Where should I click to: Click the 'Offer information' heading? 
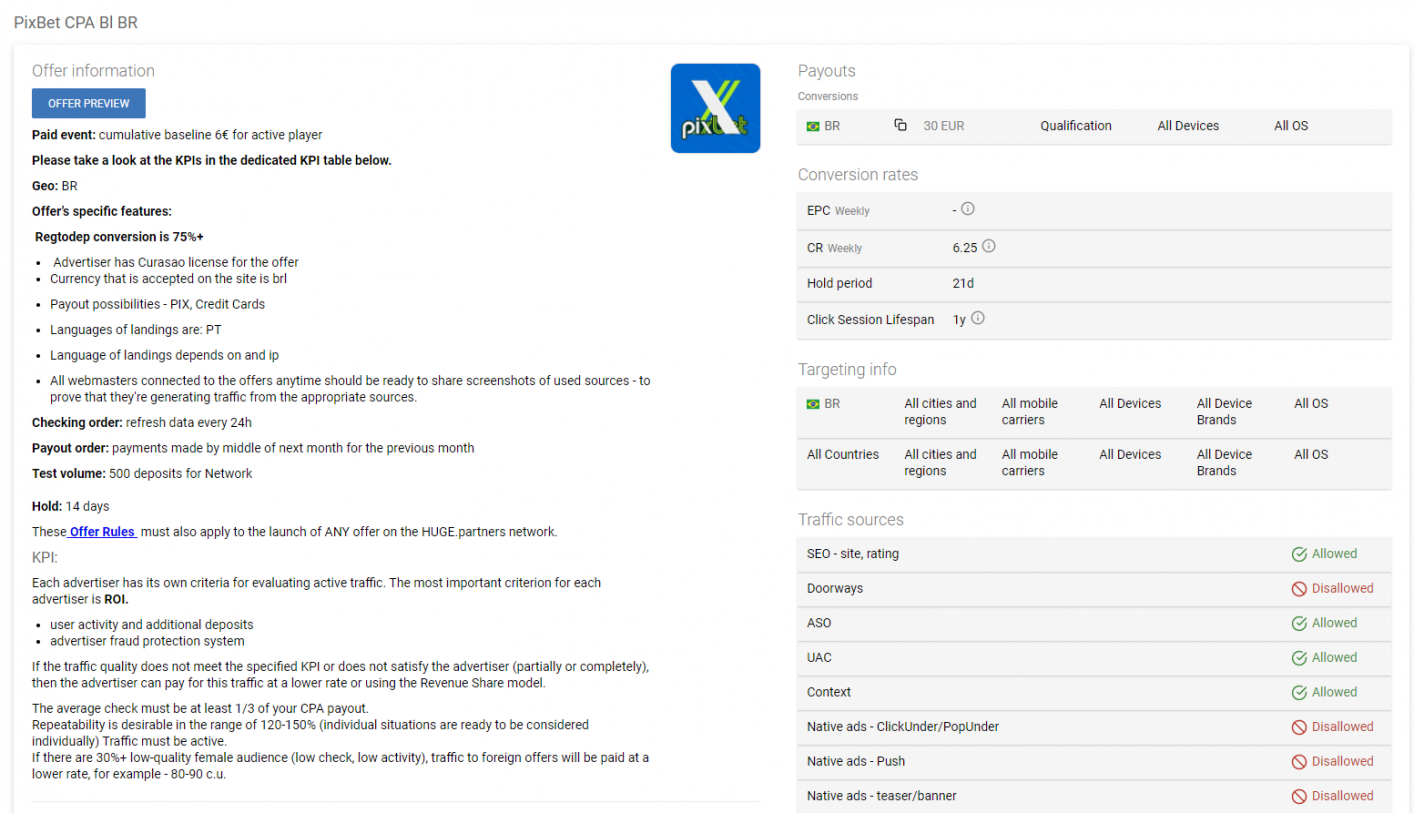pos(93,71)
